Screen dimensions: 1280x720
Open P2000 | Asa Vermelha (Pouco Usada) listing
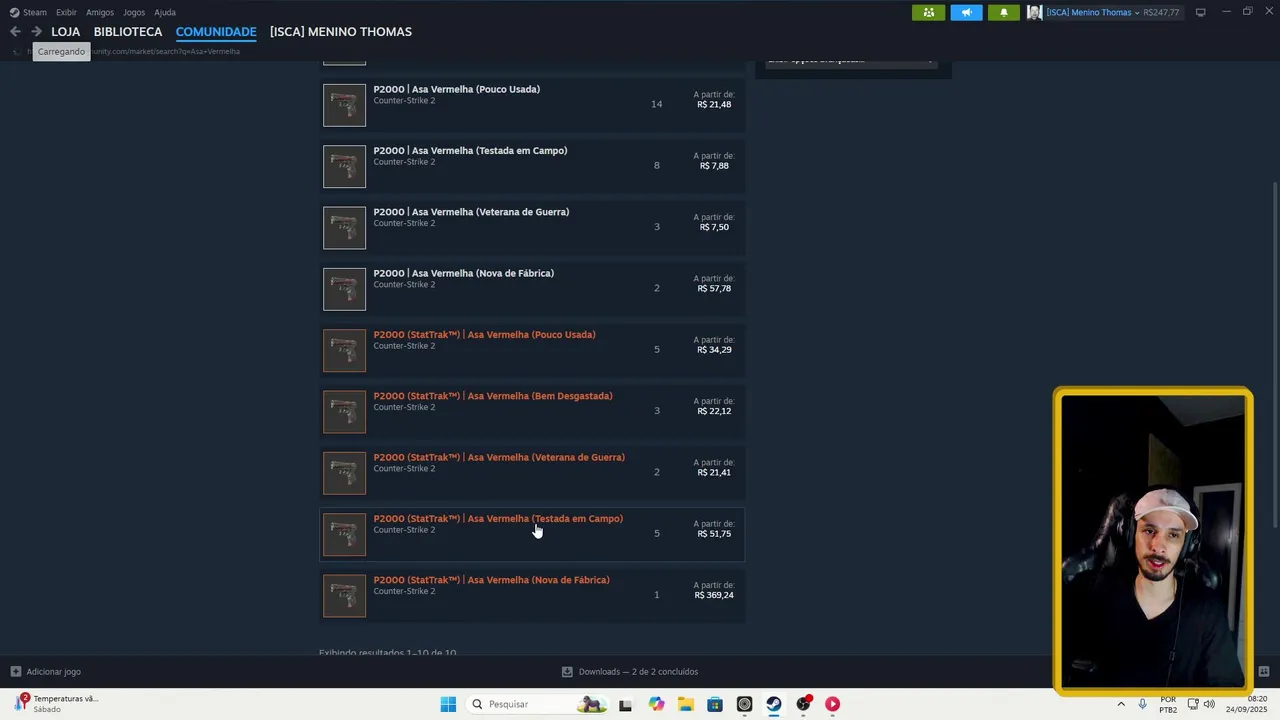(532, 105)
